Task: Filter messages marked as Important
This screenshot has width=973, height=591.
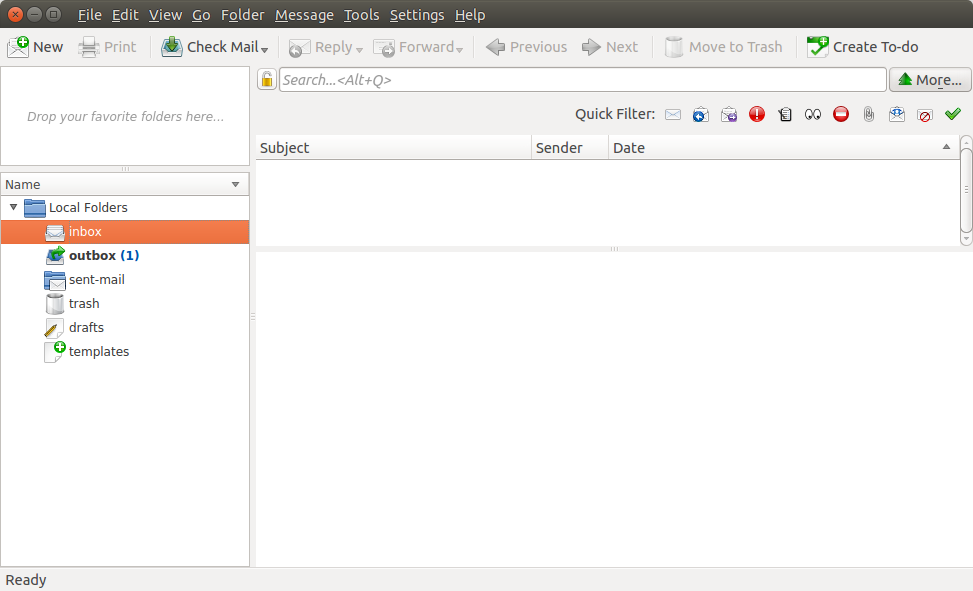Action: point(757,115)
